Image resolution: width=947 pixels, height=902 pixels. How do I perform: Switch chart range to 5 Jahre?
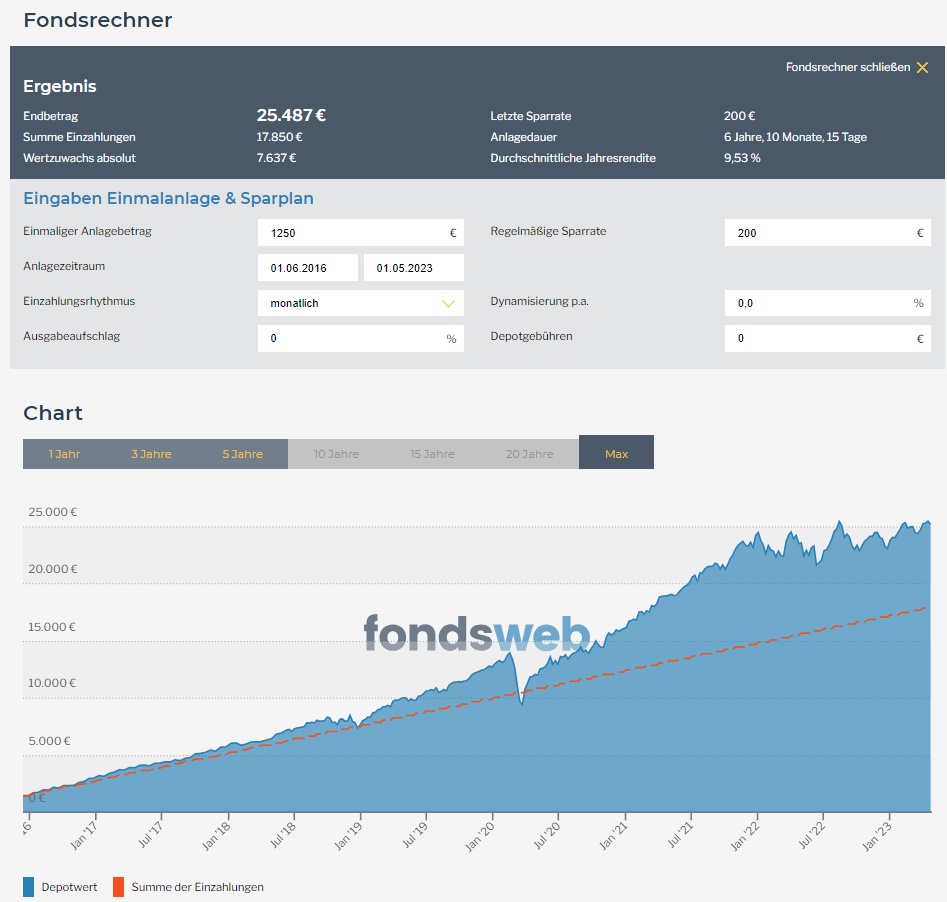pyautogui.click(x=242, y=454)
